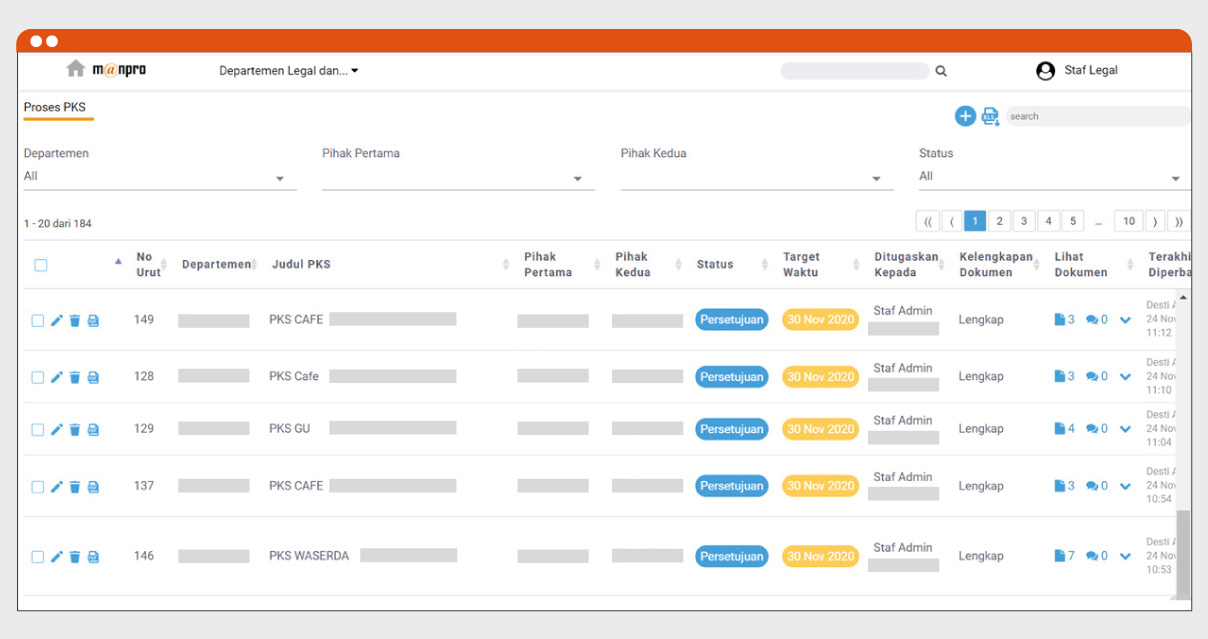Open comments icon for row 137
The image size is (1208, 639).
[1092, 486]
